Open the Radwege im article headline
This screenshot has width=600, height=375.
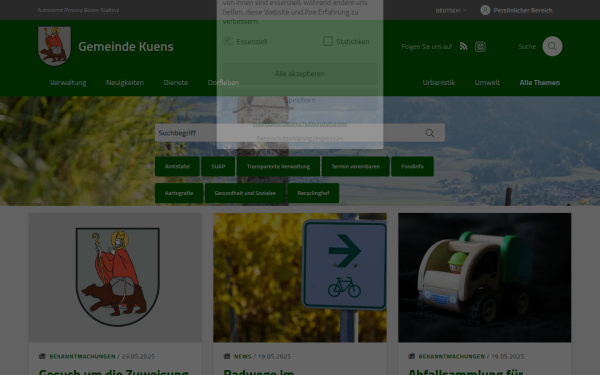click(x=259, y=372)
